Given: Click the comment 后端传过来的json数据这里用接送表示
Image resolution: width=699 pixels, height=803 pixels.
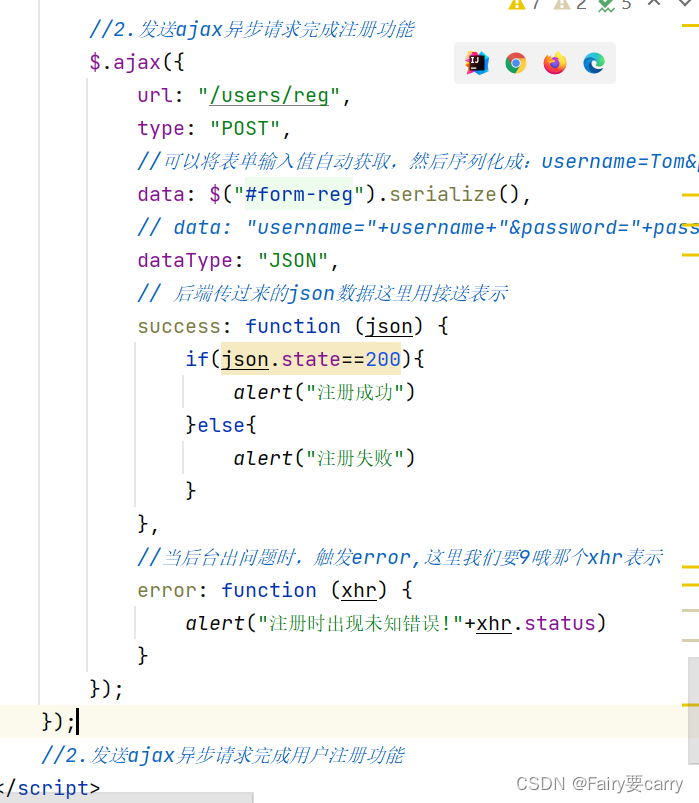Looking at the screenshot, I should (323, 293).
